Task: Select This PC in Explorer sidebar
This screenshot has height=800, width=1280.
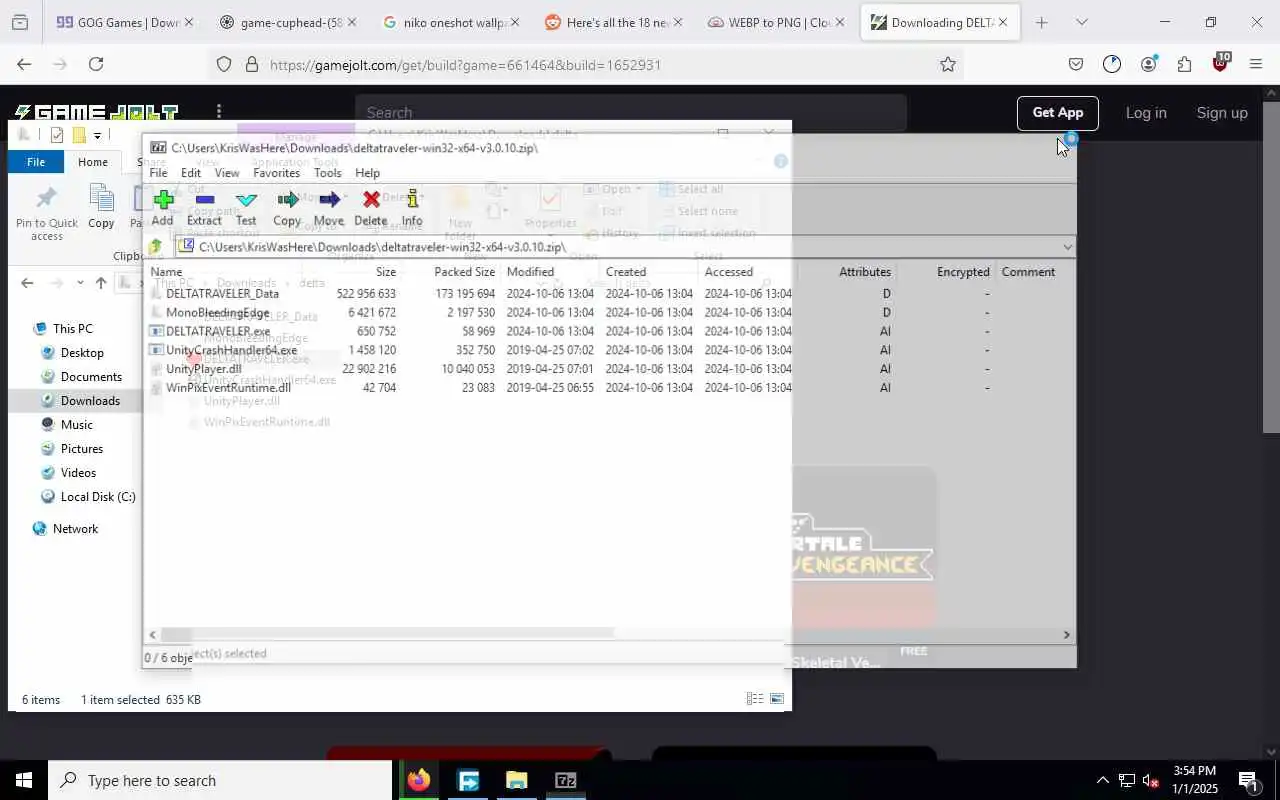Action: (x=72, y=329)
